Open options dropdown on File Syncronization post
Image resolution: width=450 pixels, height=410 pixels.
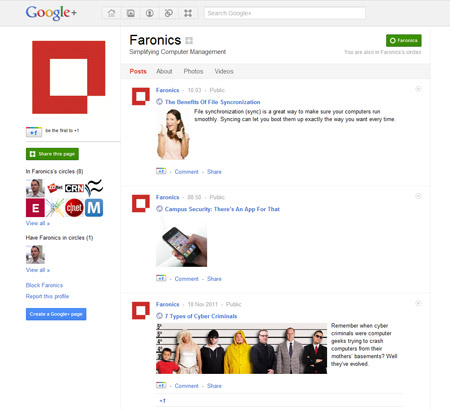(418, 89)
